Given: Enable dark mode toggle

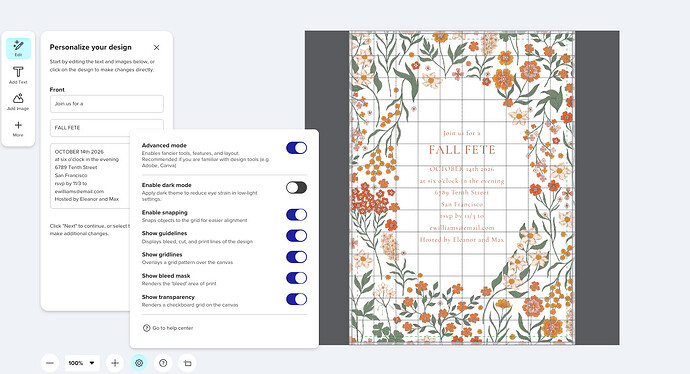Looking at the screenshot, I should point(296,188).
